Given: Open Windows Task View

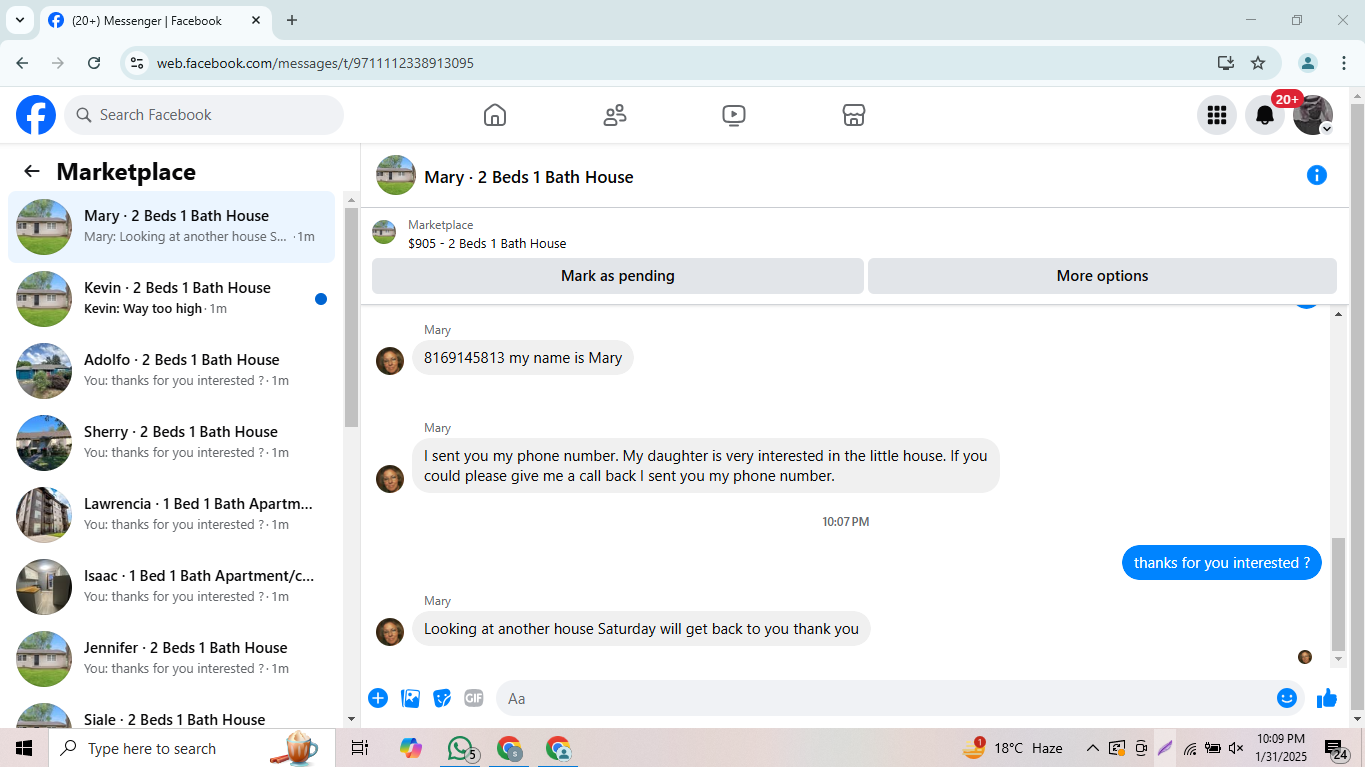Looking at the screenshot, I should click(360, 748).
